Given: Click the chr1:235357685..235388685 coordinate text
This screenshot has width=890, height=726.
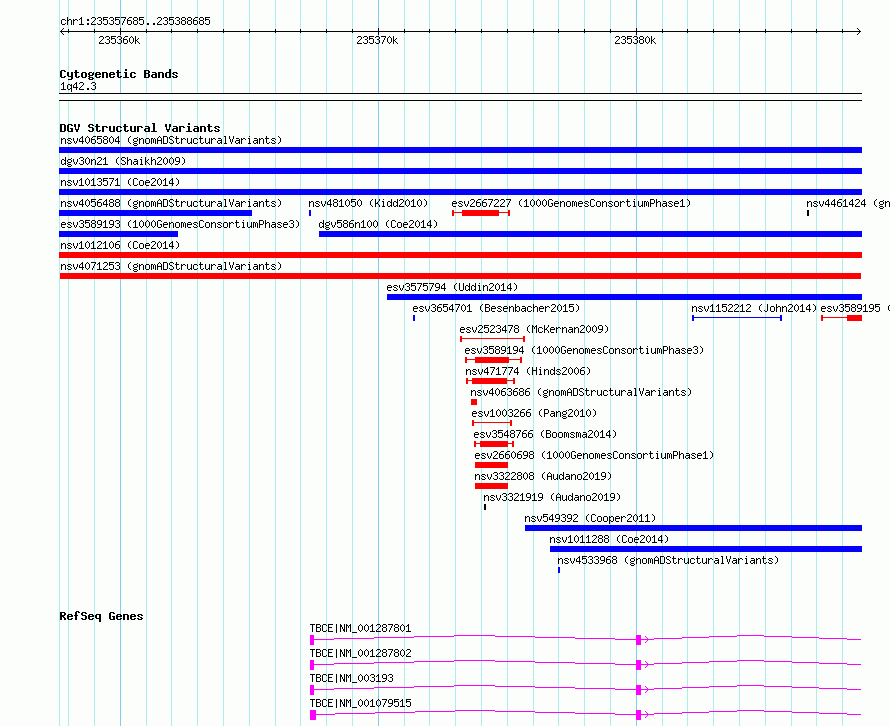Looking at the screenshot, I should (135, 21).
